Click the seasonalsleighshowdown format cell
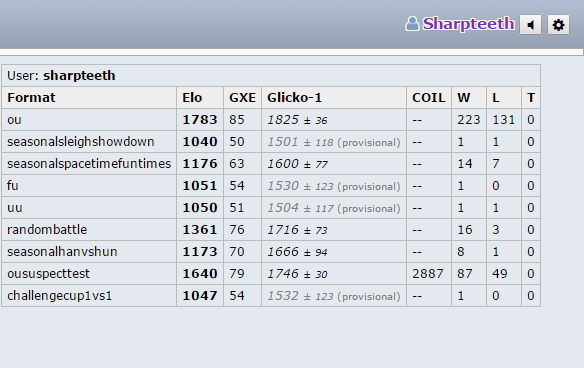The width and height of the screenshot is (584, 368). coord(89,142)
